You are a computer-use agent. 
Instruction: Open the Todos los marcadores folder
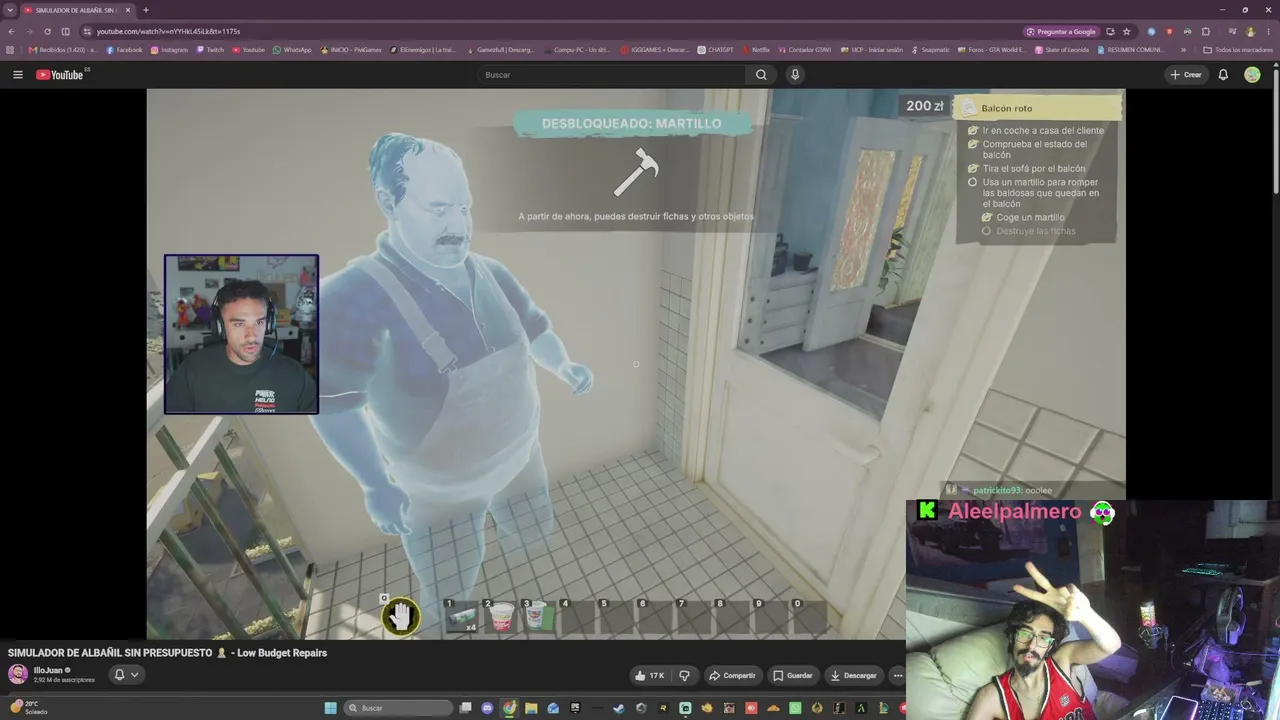pyautogui.click(x=1238, y=50)
